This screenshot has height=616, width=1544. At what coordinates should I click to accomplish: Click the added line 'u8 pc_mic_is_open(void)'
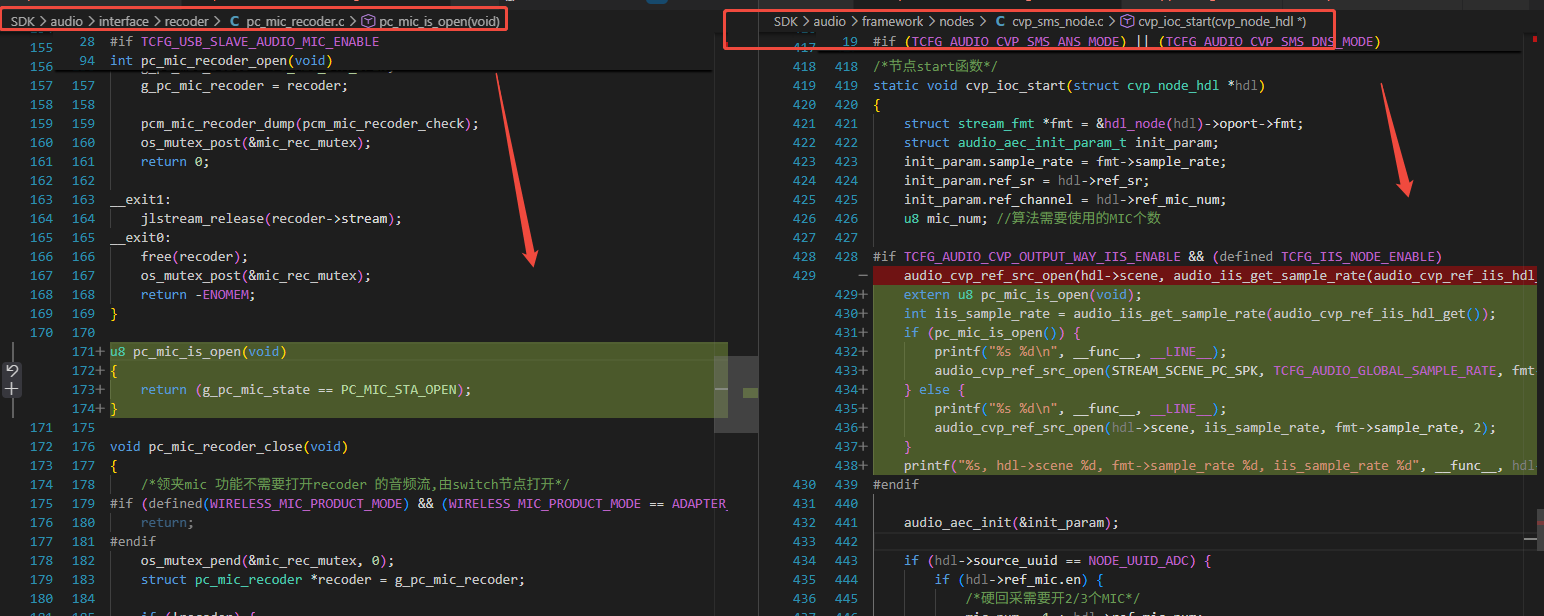(198, 351)
